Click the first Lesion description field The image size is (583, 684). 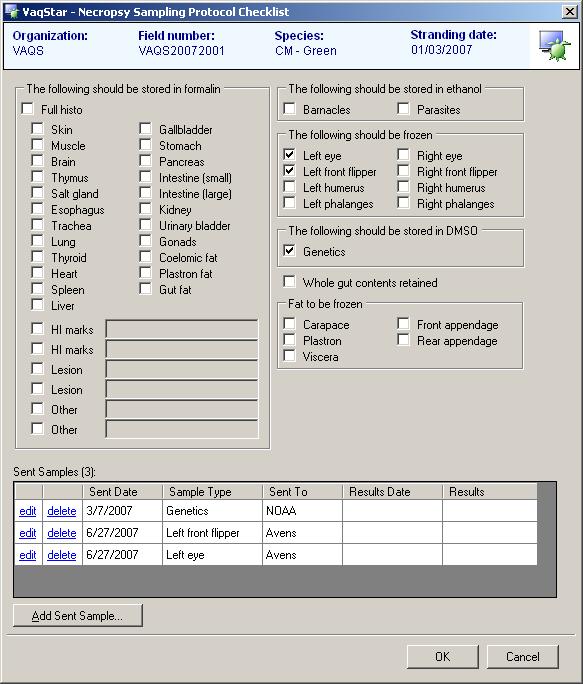(182, 369)
